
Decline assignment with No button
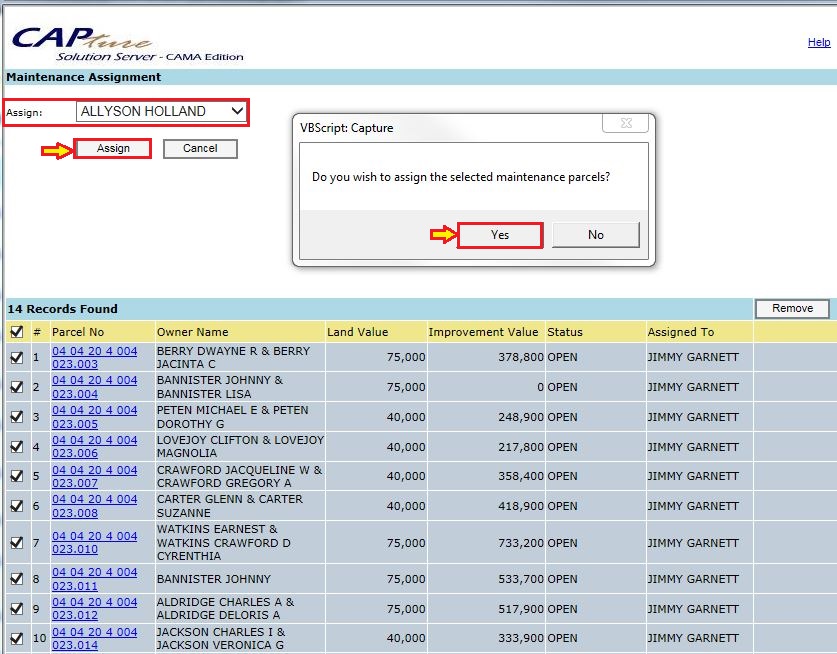pos(596,235)
